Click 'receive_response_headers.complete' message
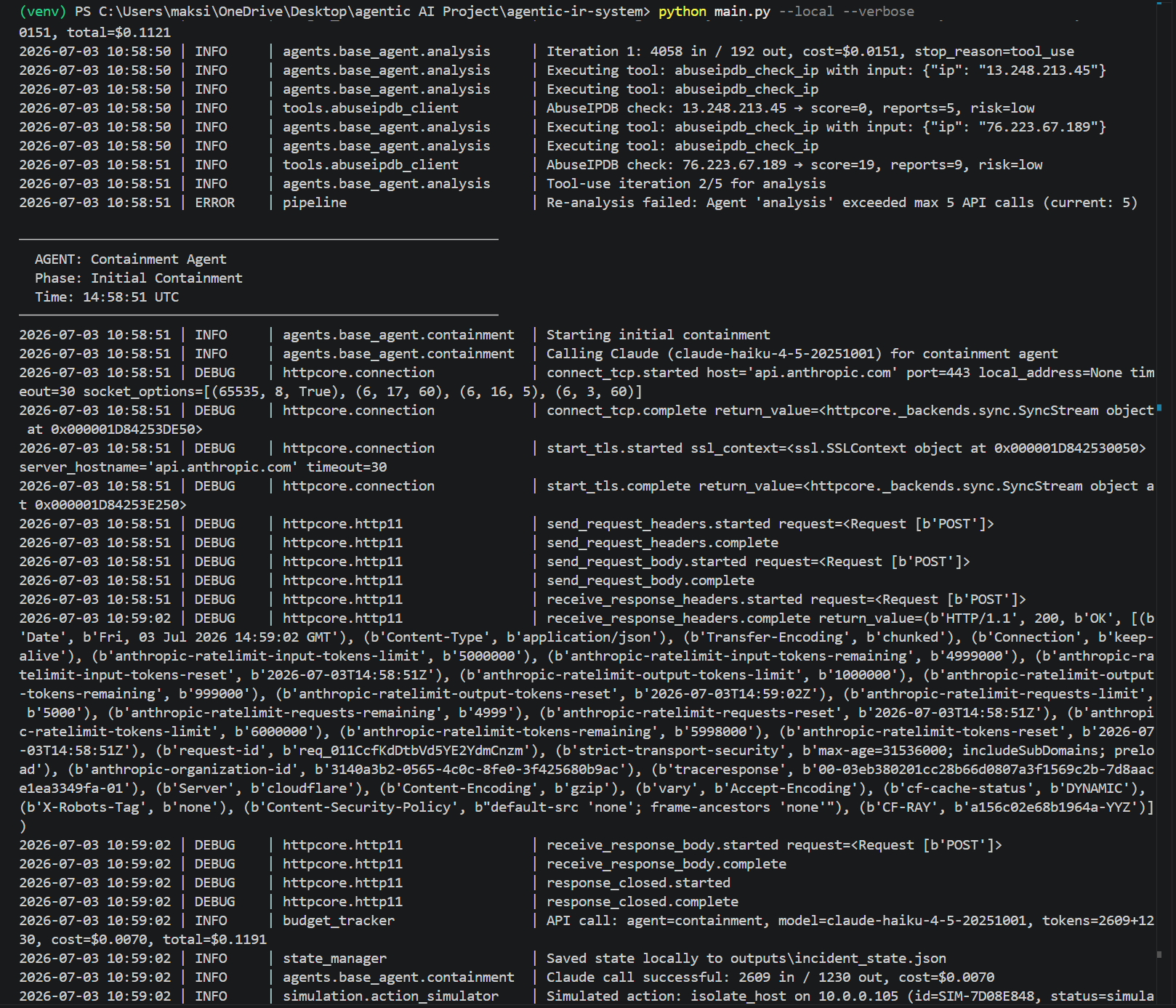The image size is (1176, 1008). click(850, 618)
